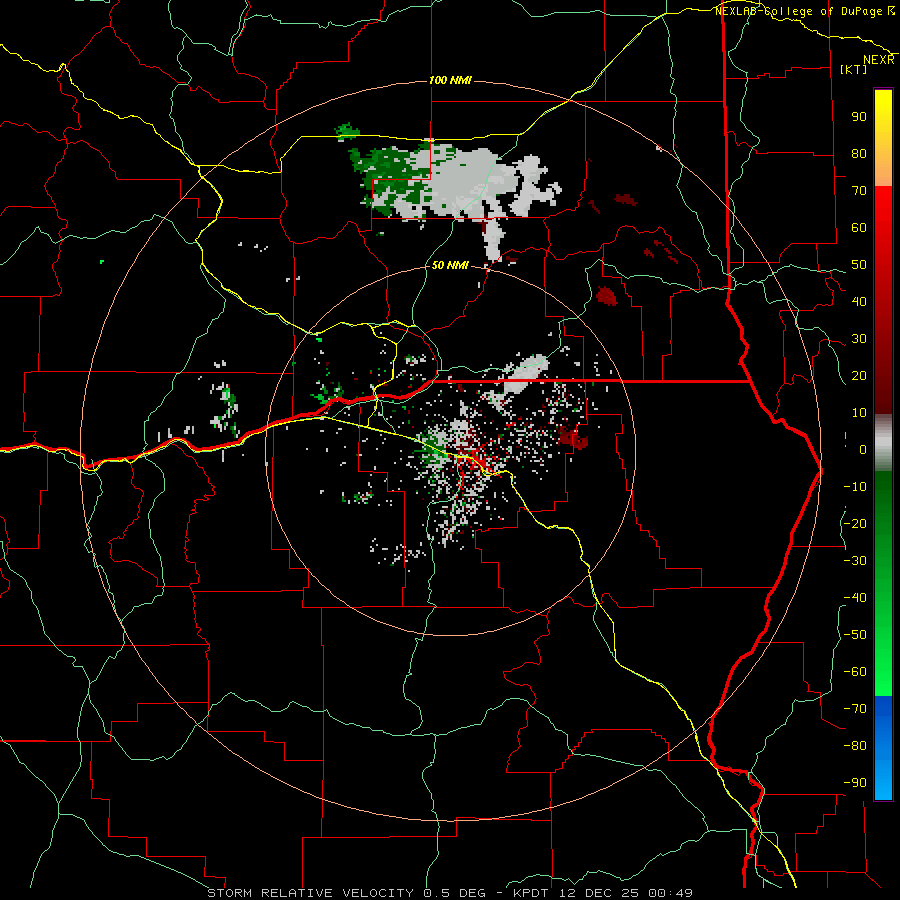Select the "STORM RELATIVE VELOCITY" product title

pyautogui.click(x=310, y=893)
